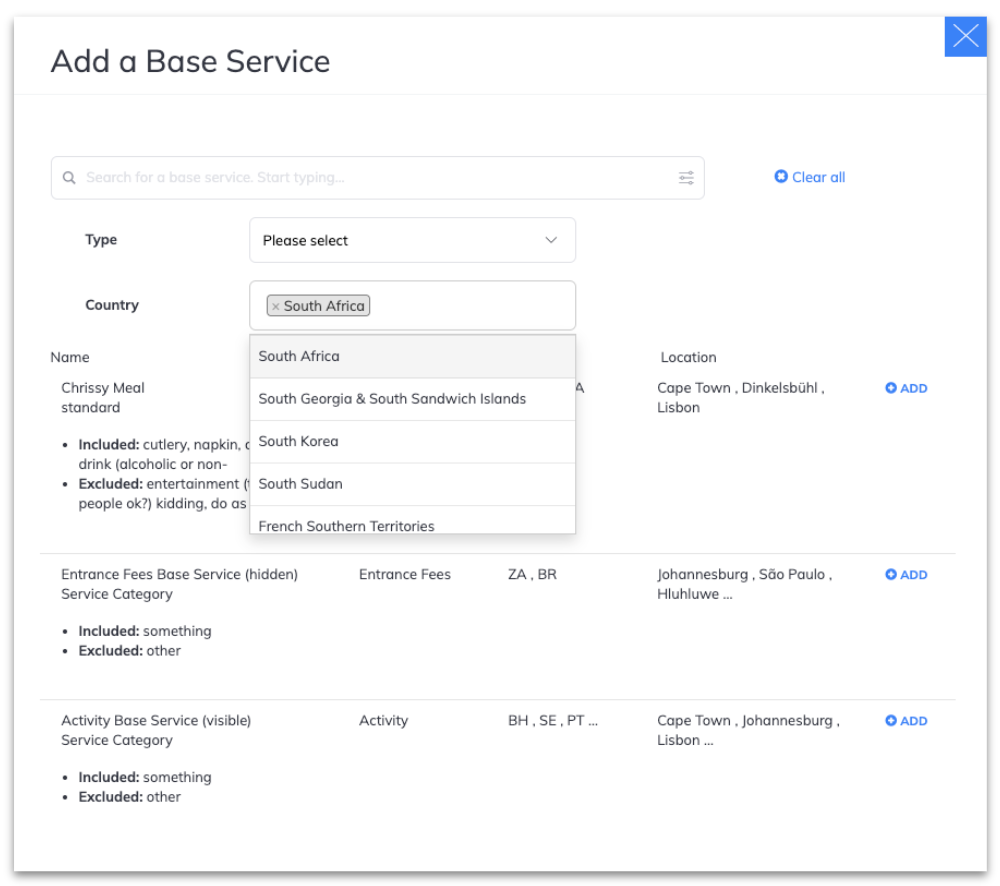Image resolution: width=1000 pixels, height=886 pixels.
Task: Expand the Type dropdown chevron
Action: click(x=550, y=240)
